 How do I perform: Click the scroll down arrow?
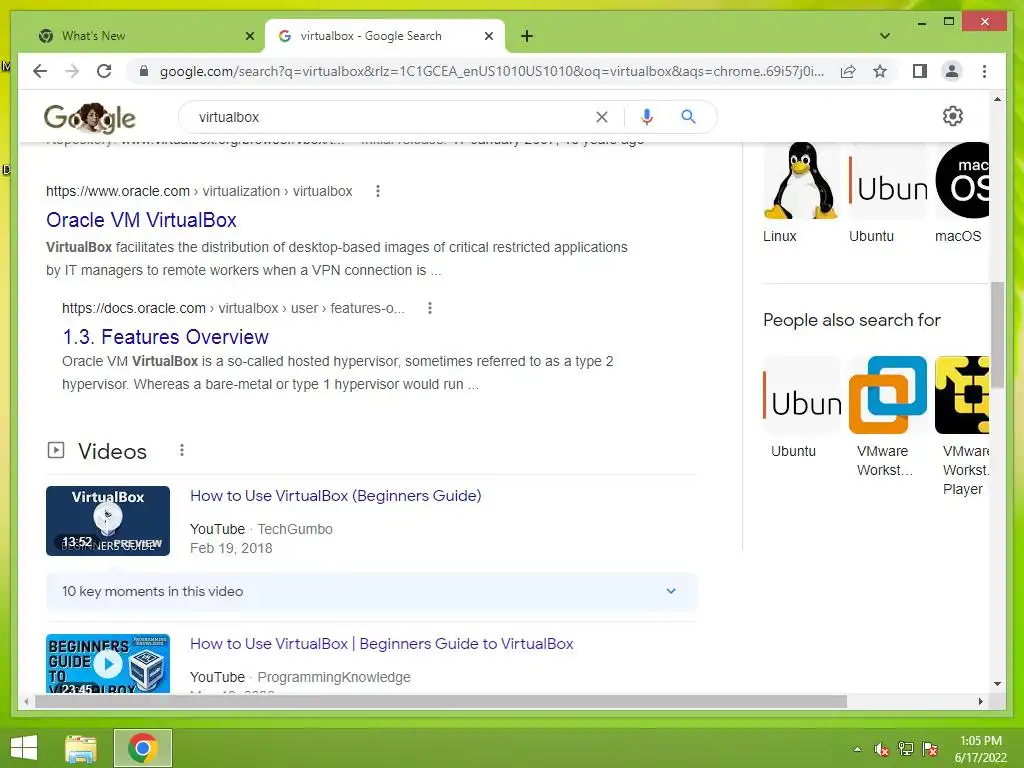click(x=997, y=684)
